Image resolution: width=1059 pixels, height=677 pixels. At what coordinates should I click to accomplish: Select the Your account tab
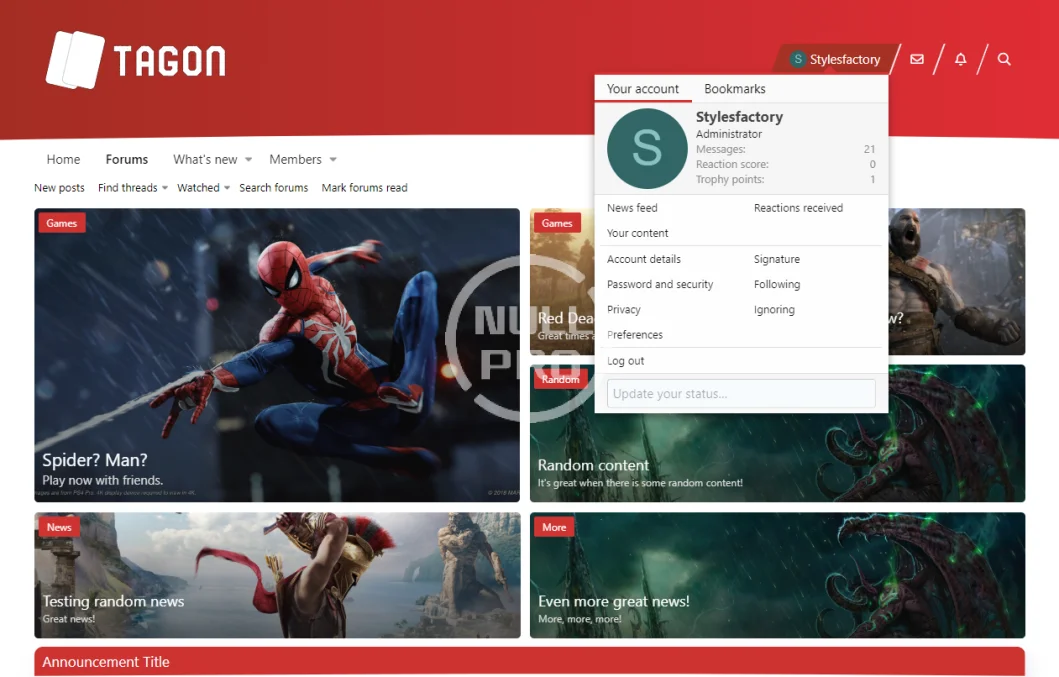(643, 89)
